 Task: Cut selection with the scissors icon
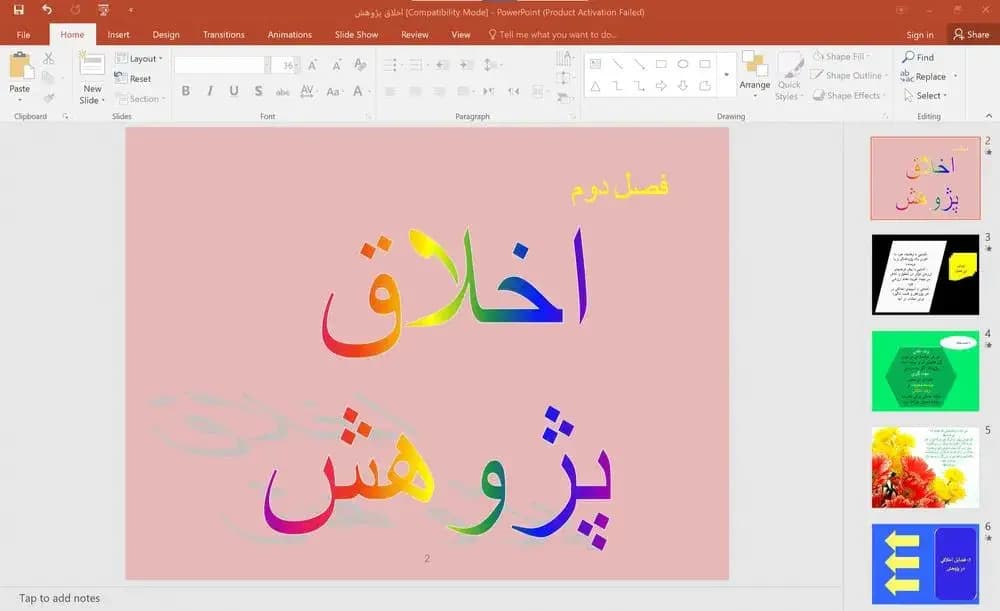pyautogui.click(x=48, y=59)
